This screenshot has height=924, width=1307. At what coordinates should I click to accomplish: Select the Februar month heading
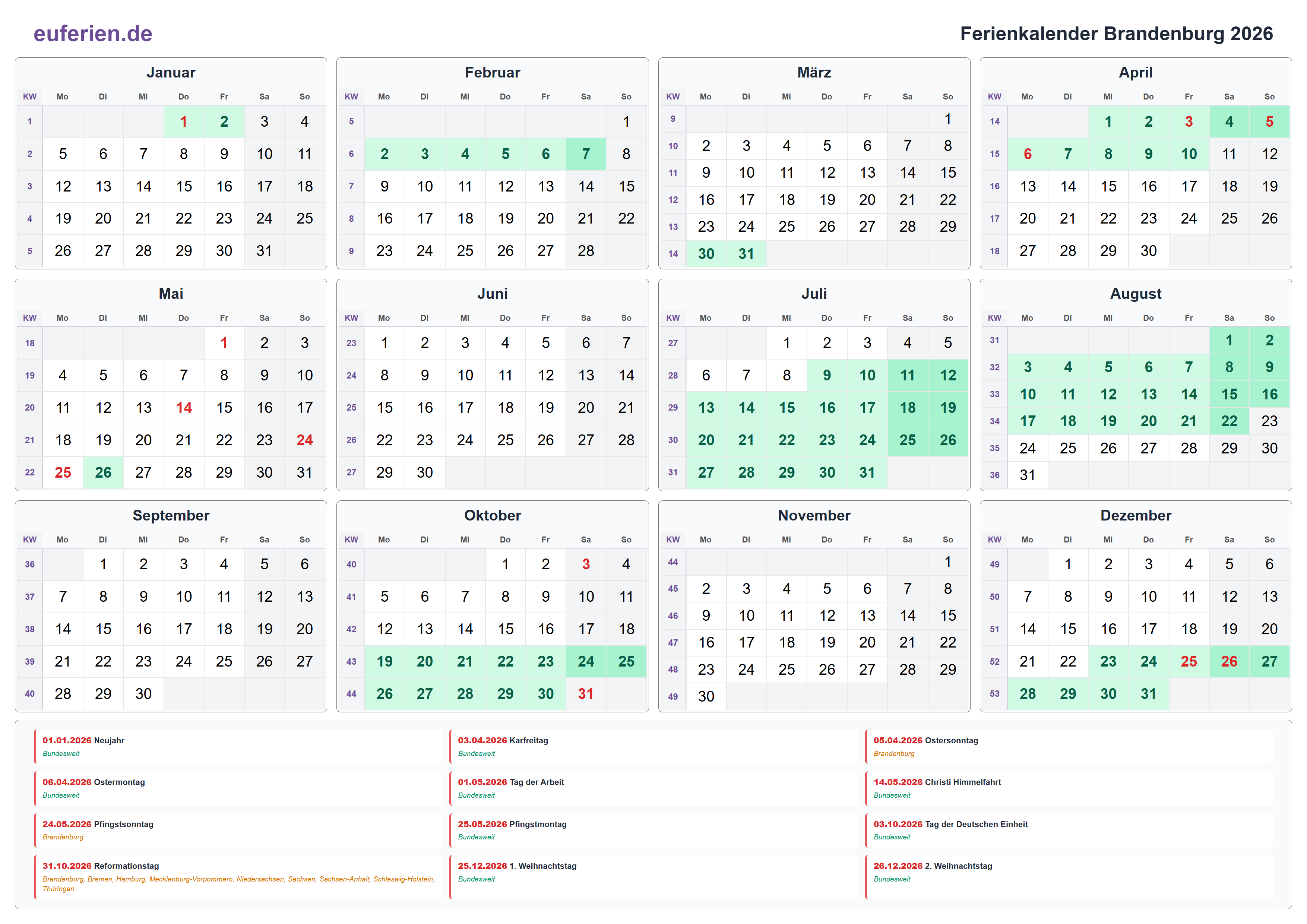(493, 72)
